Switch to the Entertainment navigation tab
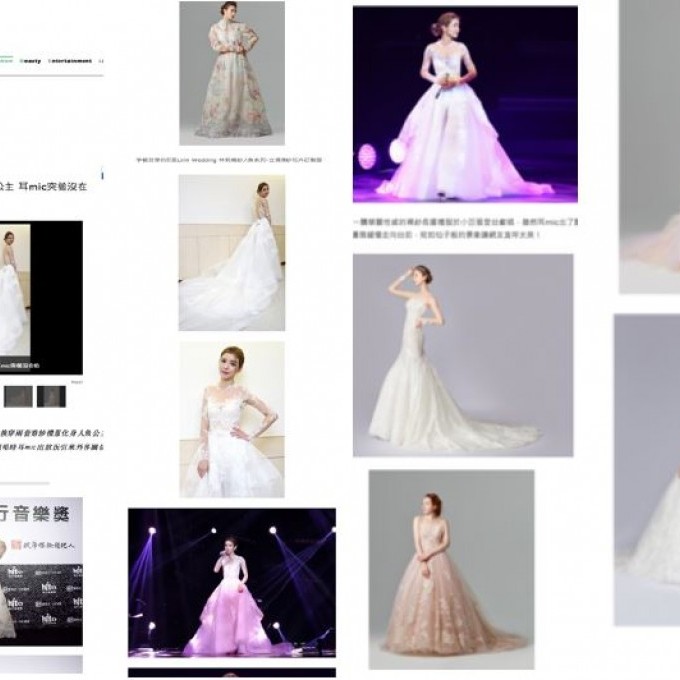 point(72,61)
